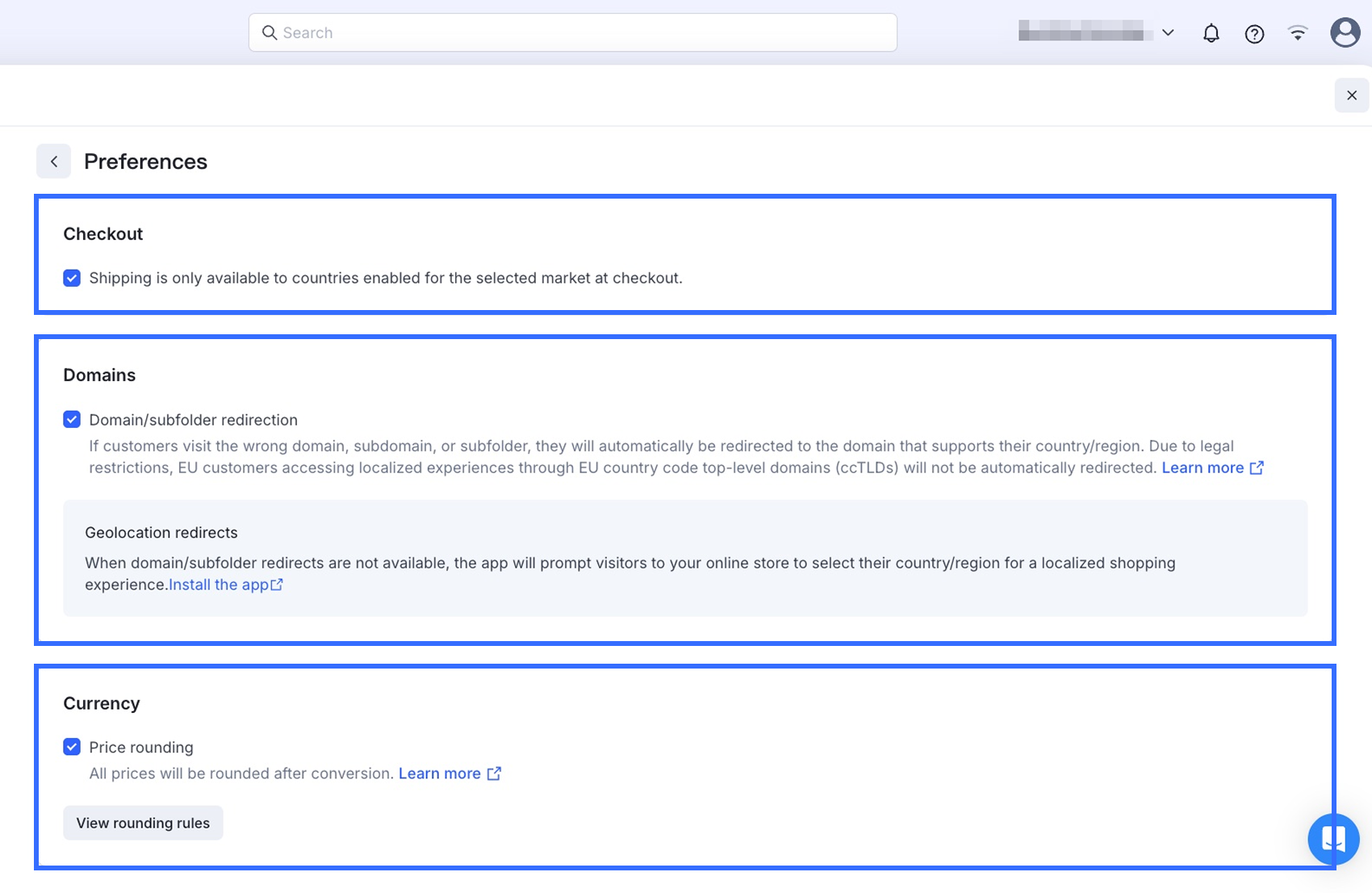The height and width of the screenshot is (893, 1372).
Task: Go back using the Preferences back arrow
Action: tap(53, 161)
